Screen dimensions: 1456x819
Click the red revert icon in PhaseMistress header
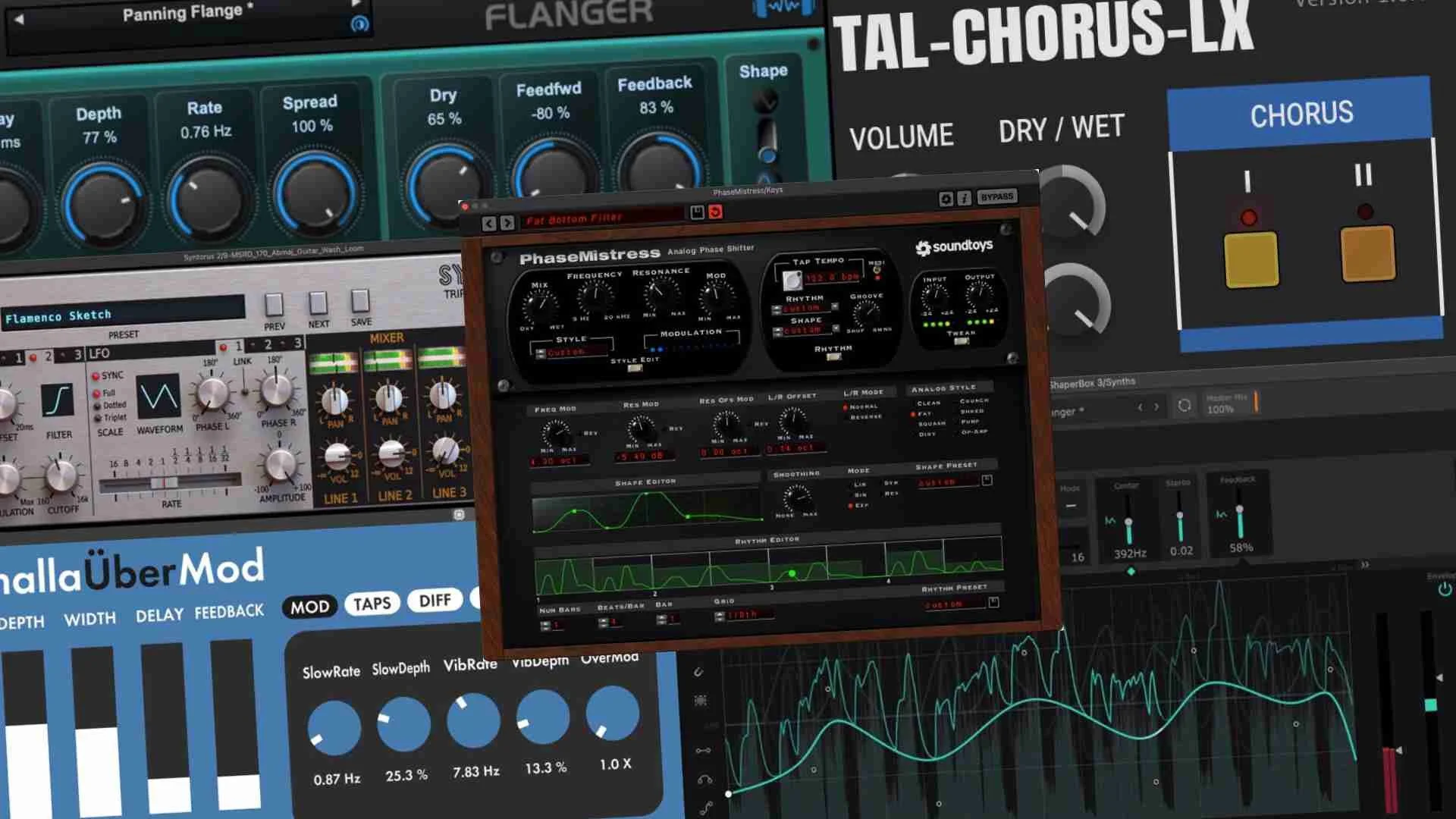click(x=716, y=212)
